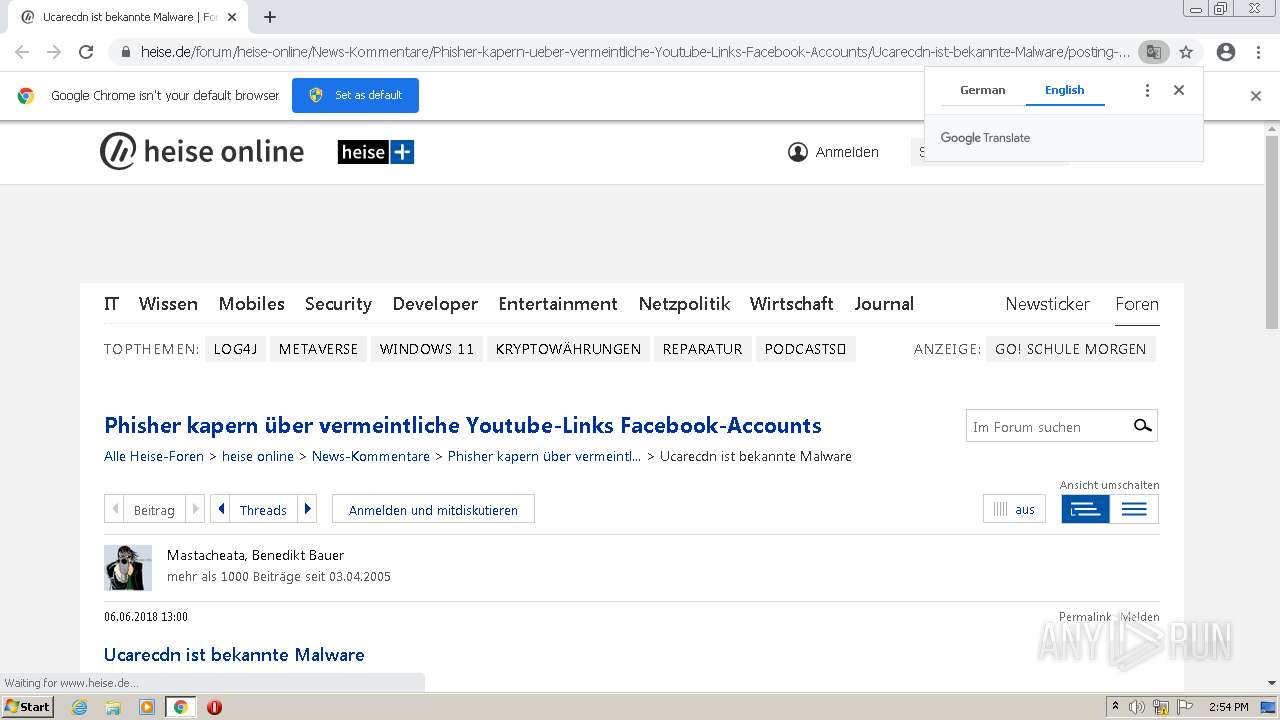Select the METAVERSE top theme

pyautogui.click(x=318, y=349)
